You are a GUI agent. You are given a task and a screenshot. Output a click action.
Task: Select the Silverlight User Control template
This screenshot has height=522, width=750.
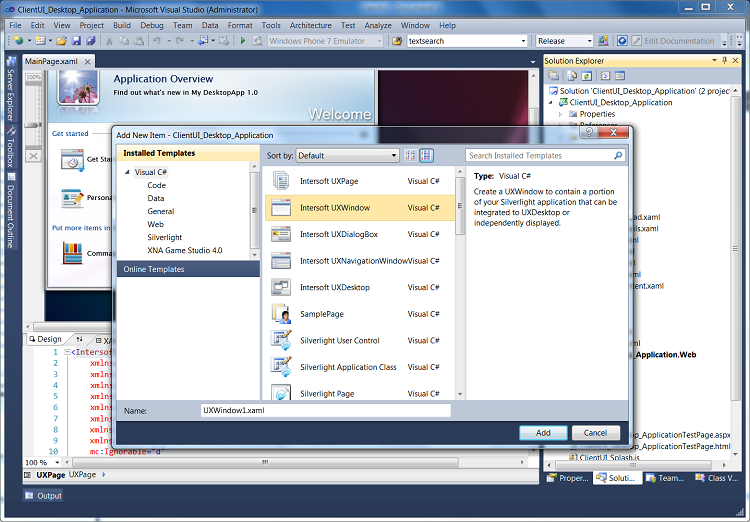pos(359,341)
